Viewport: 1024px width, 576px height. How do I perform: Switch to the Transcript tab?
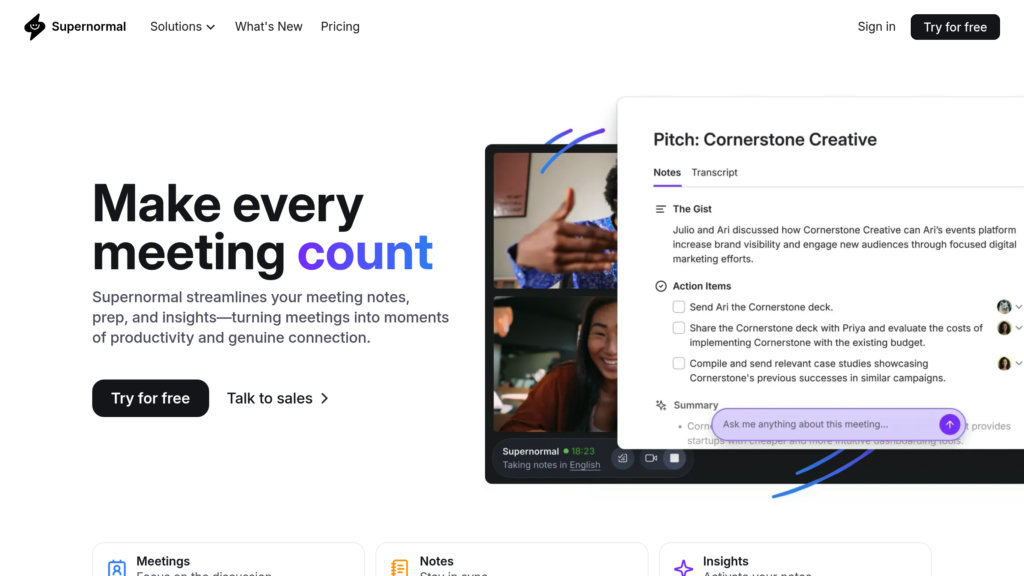pyautogui.click(x=714, y=172)
